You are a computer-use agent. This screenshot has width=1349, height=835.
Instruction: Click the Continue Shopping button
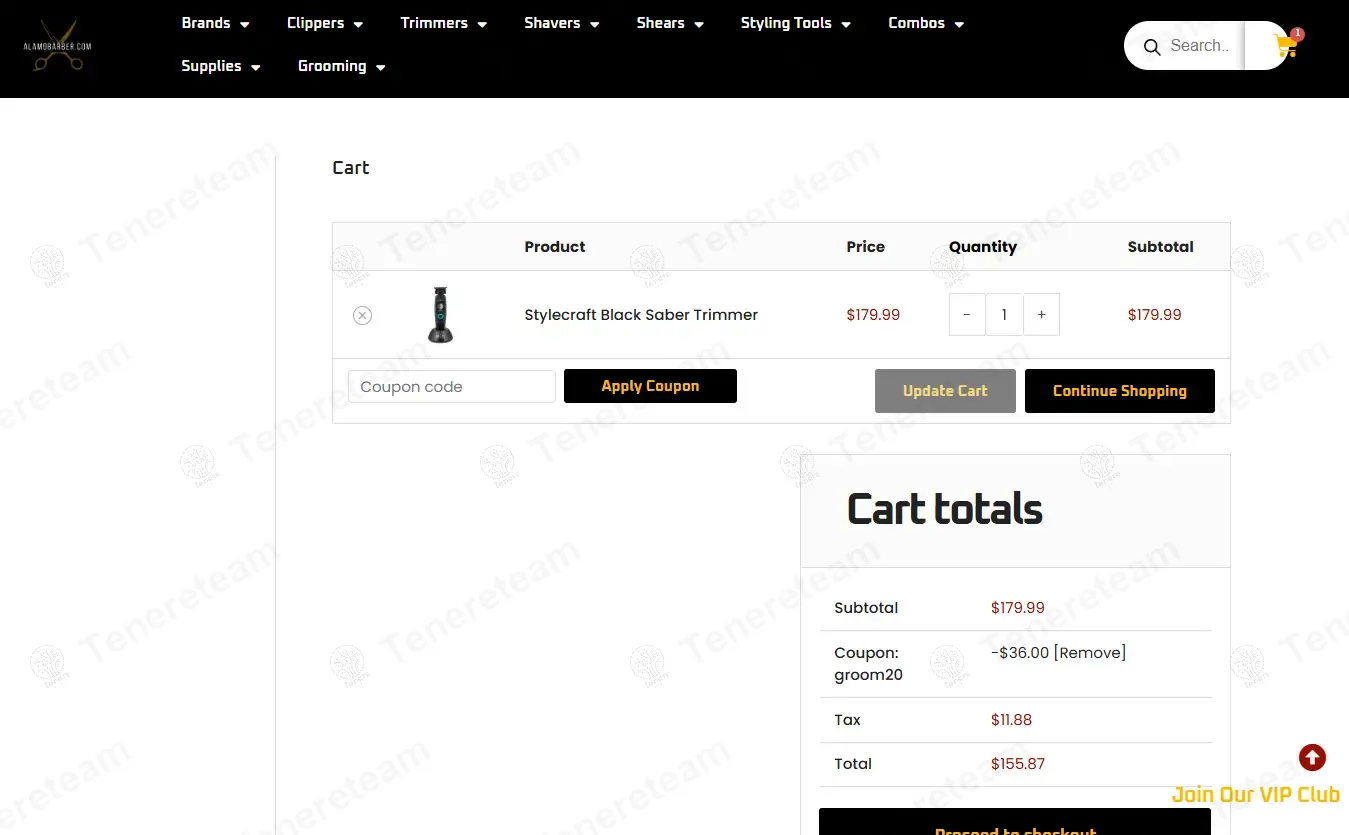[1119, 391]
